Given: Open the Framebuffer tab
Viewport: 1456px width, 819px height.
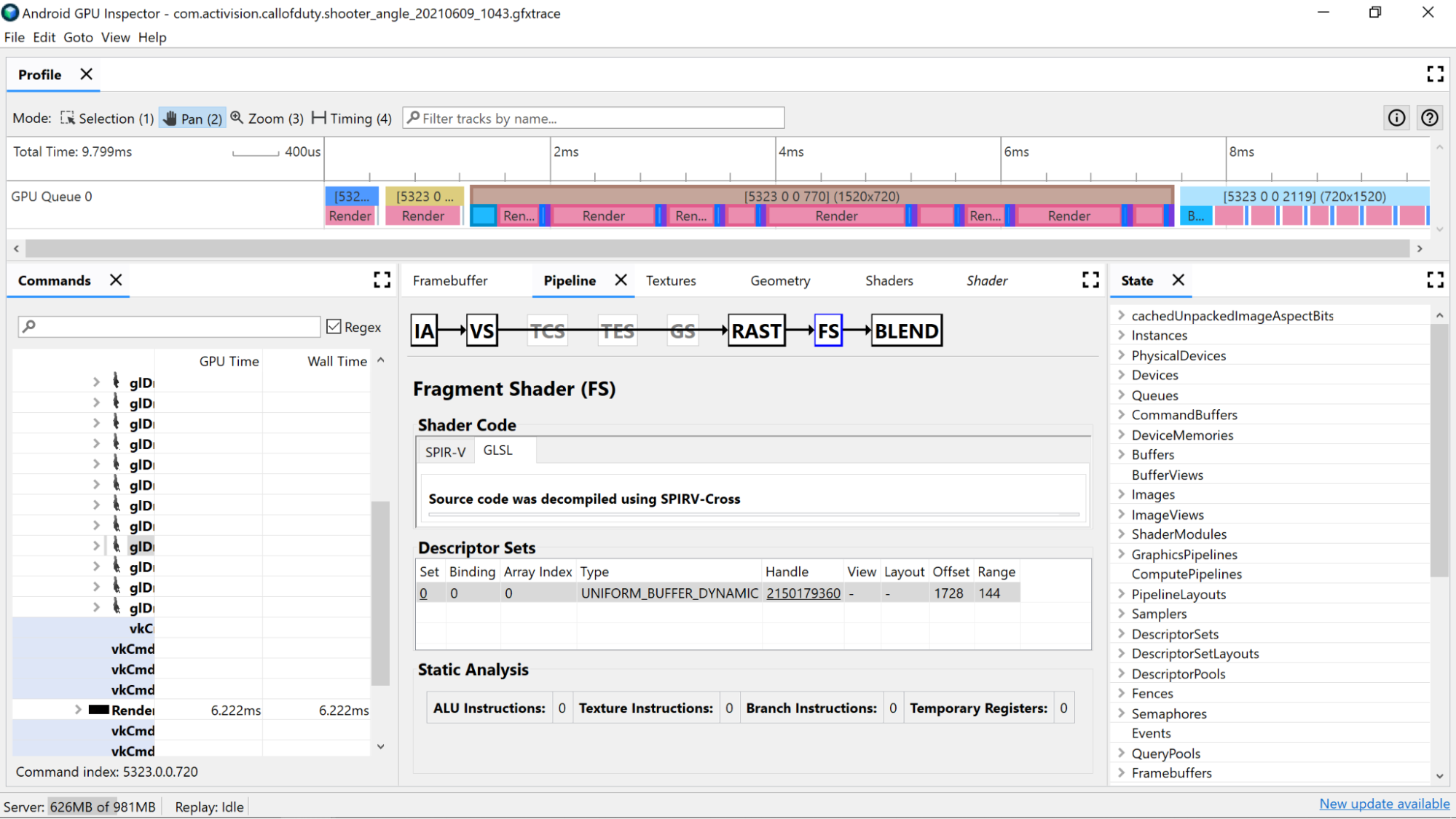Looking at the screenshot, I should [450, 280].
